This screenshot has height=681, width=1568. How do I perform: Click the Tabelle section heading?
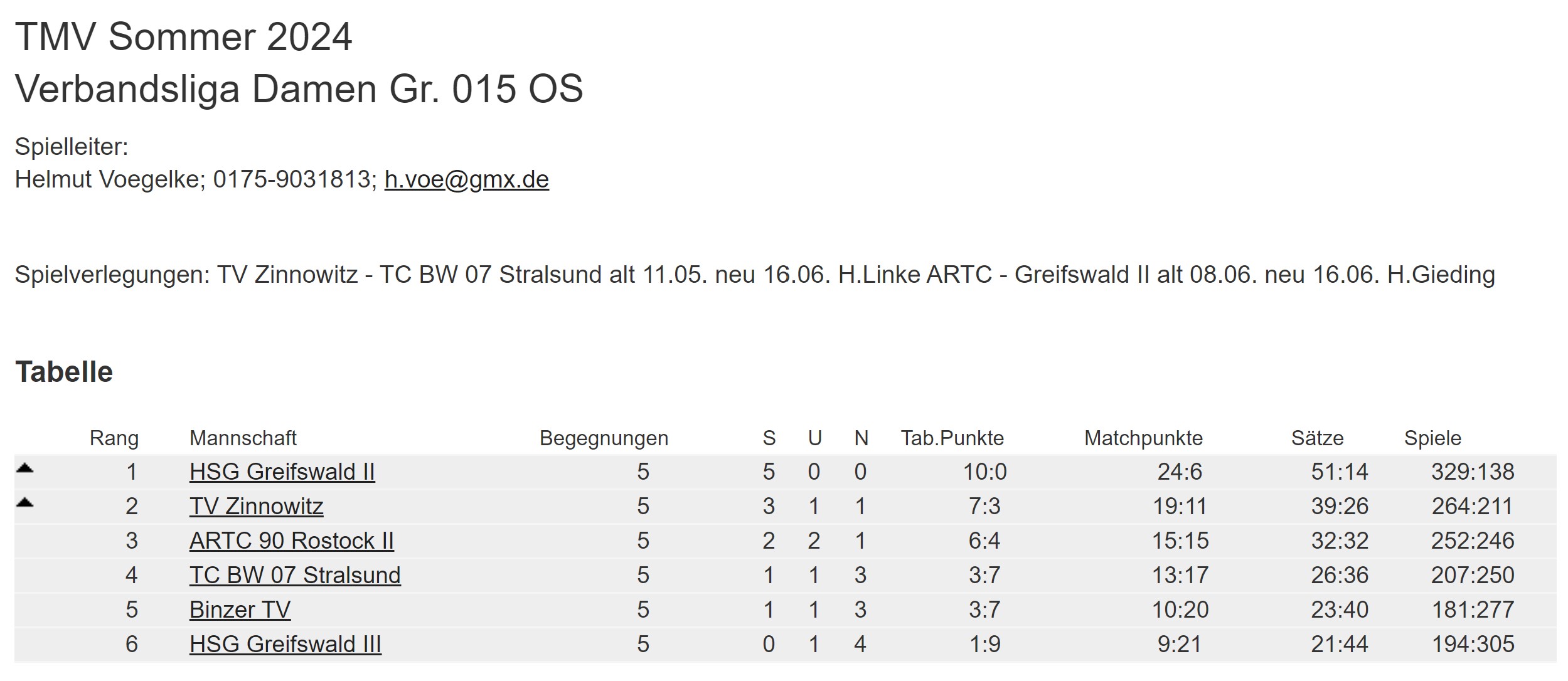coord(64,372)
